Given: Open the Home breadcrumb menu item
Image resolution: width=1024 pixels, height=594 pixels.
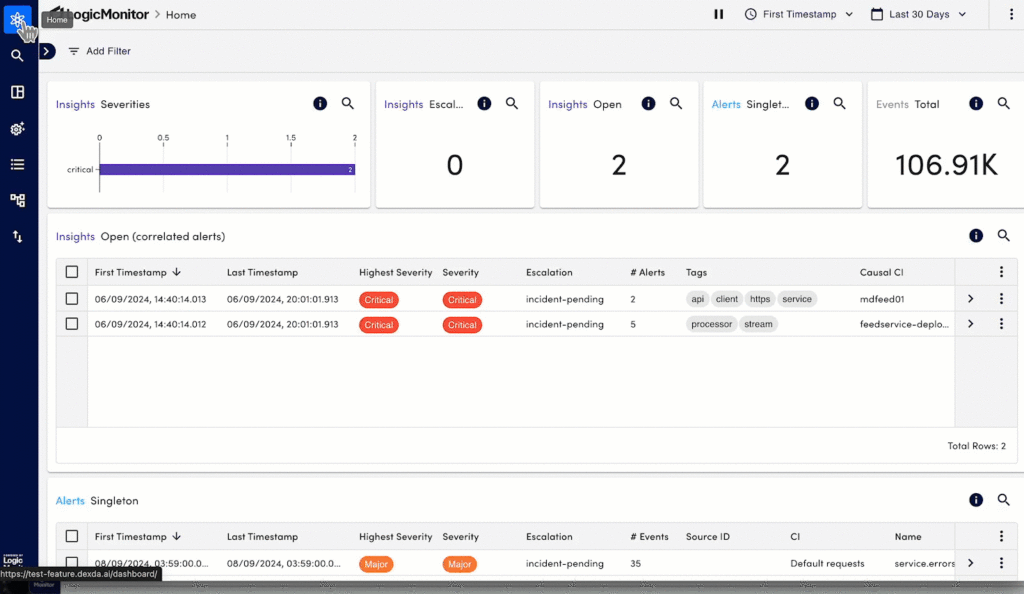Looking at the screenshot, I should click(x=180, y=14).
